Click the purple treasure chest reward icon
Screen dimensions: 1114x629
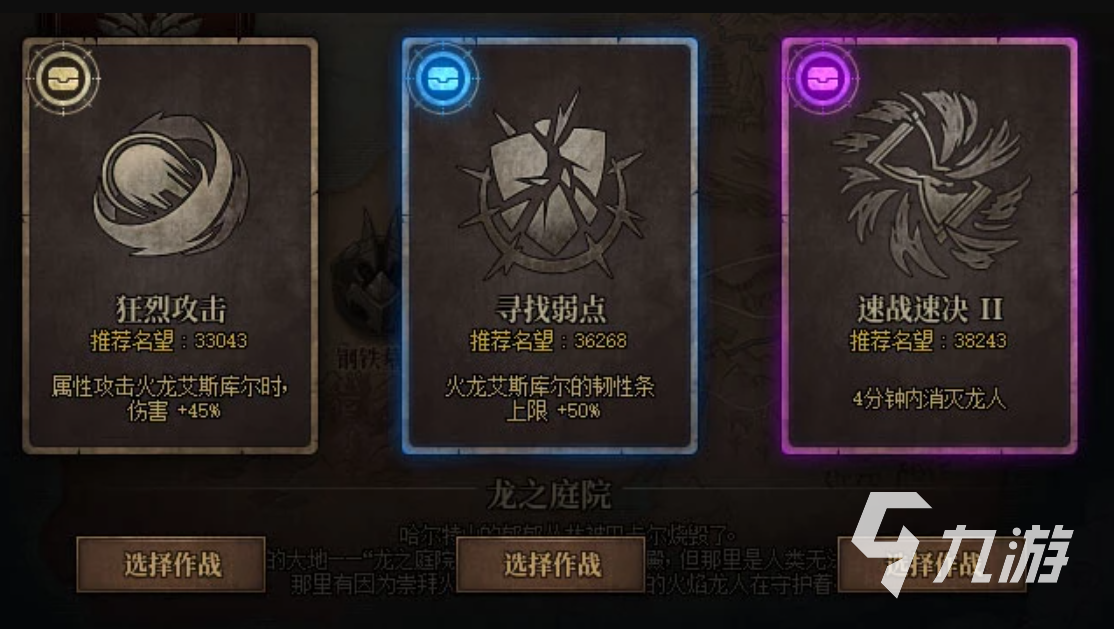click(823, 77)
